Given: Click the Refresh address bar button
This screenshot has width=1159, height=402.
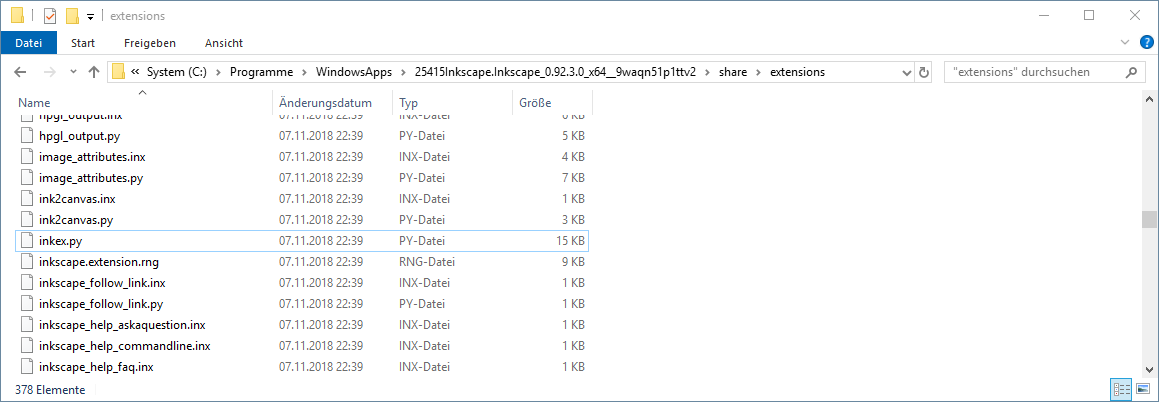Looking at the screenshot, I should (x=924, y=72).
